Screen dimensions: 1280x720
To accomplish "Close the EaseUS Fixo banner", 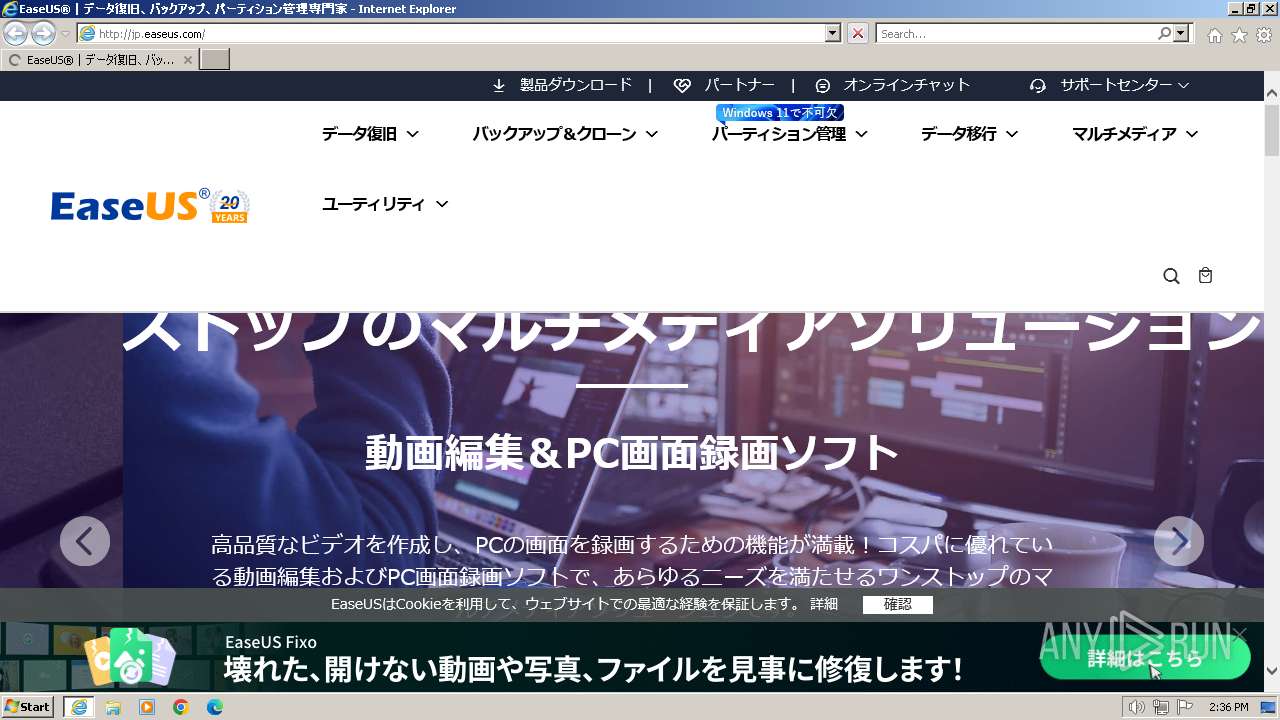I will coord(1240,634).
